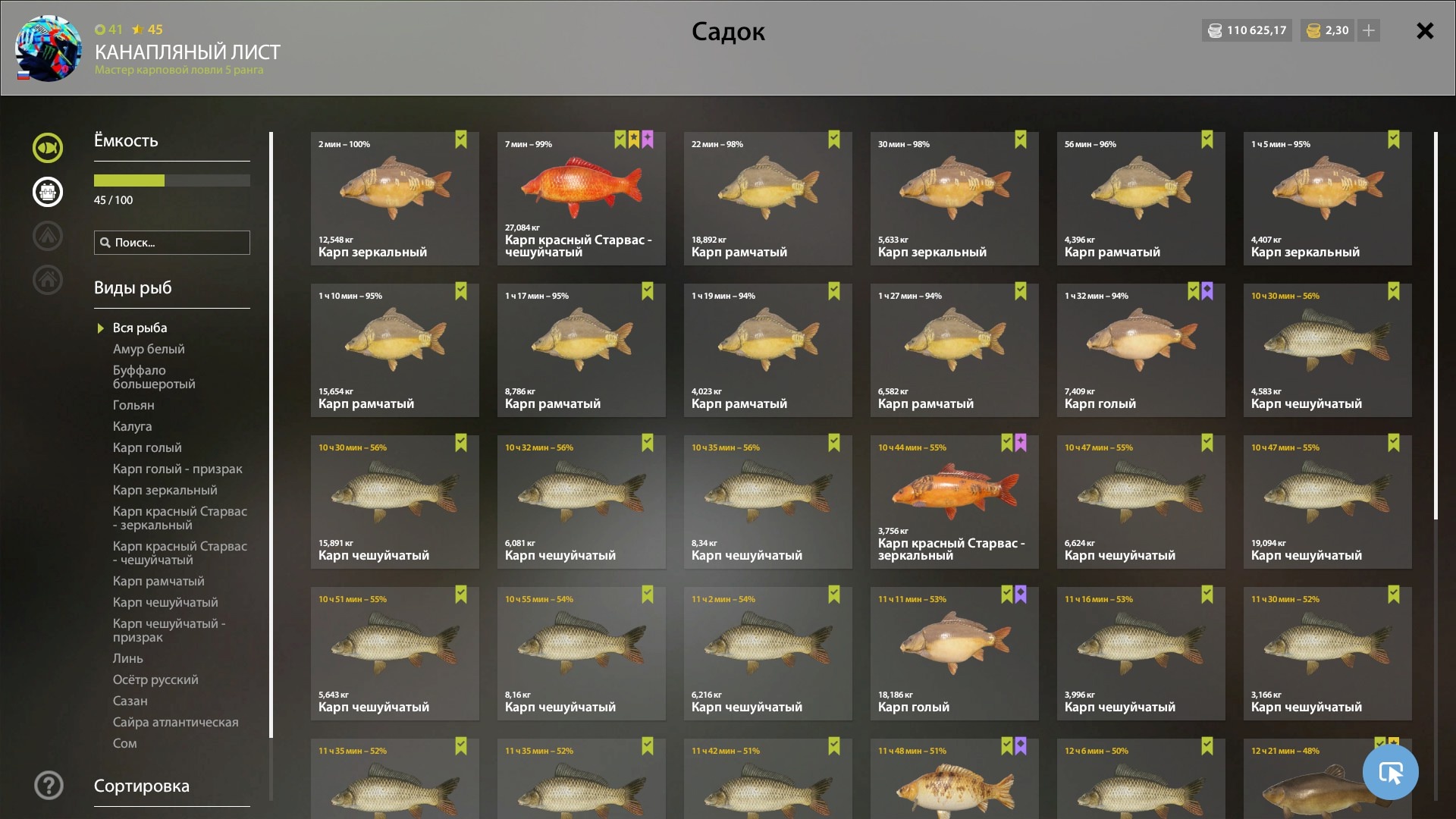Click the disabled house sidebar icon
Image resolution: width=1456 pixels, height=819 pixels.
pos(48,280)
